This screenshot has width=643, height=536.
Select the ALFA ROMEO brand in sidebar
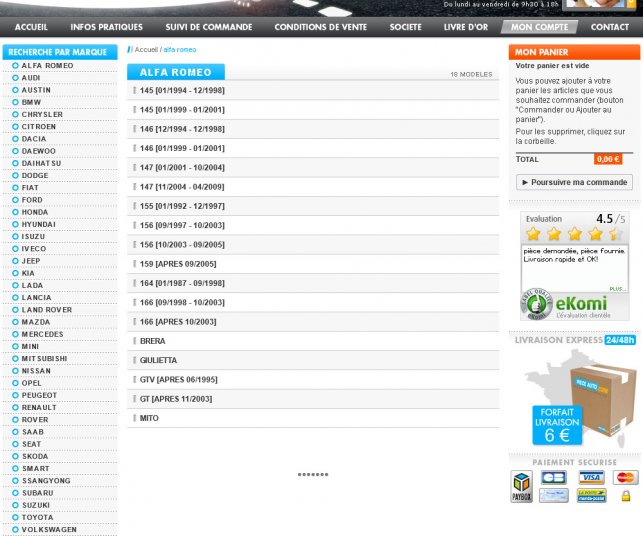click(47, 66)
